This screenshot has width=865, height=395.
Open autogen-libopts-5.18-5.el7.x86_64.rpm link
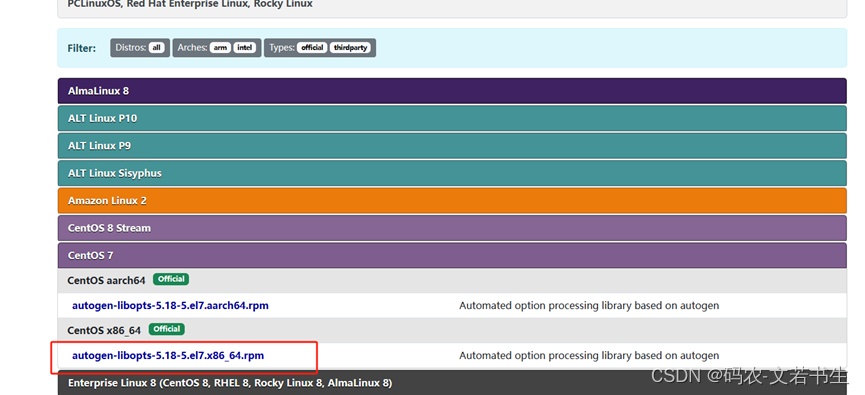(x=168, y=356)
